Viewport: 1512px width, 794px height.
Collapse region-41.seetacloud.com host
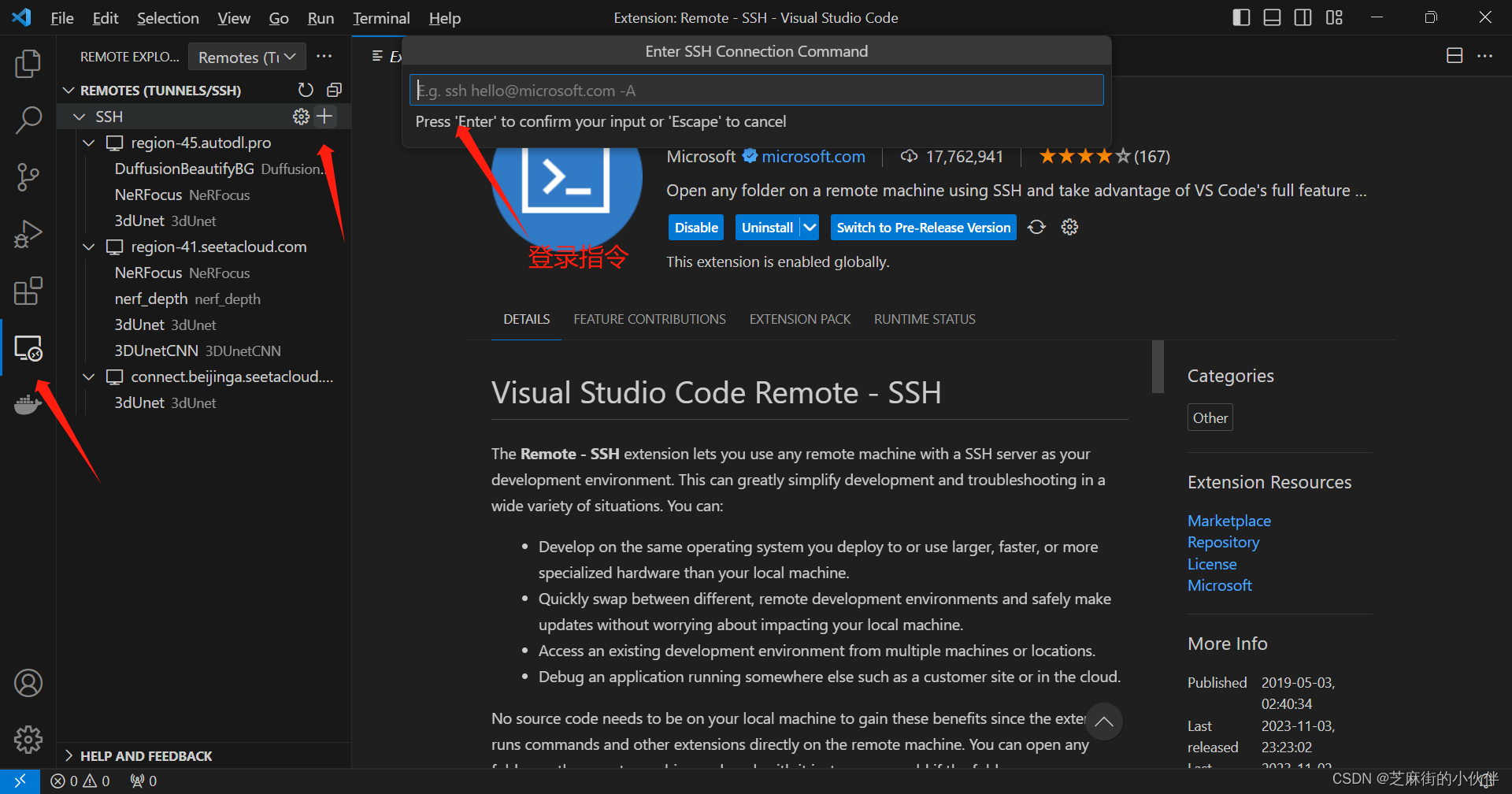(89, 247)
